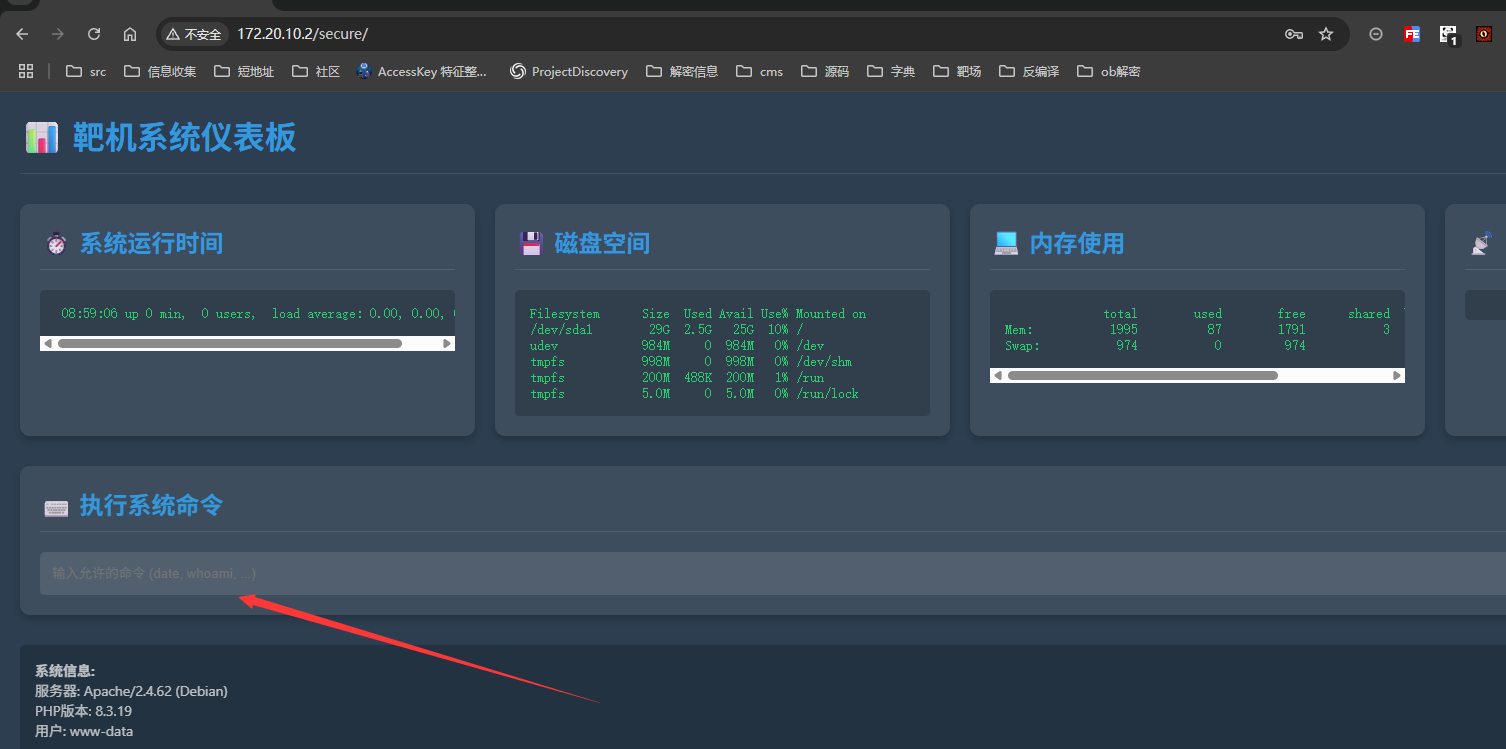This screenshot has width=1506, height=749.
Task: Toggle the hide-element circle icon near the address bar
Action: [x=1375, y=33]
